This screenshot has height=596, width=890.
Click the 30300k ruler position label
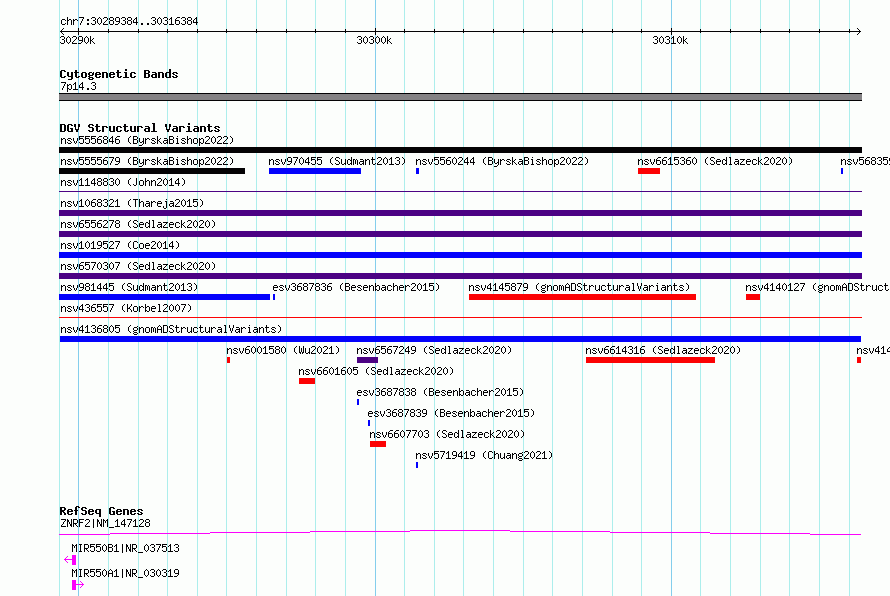tap(374, 40)
